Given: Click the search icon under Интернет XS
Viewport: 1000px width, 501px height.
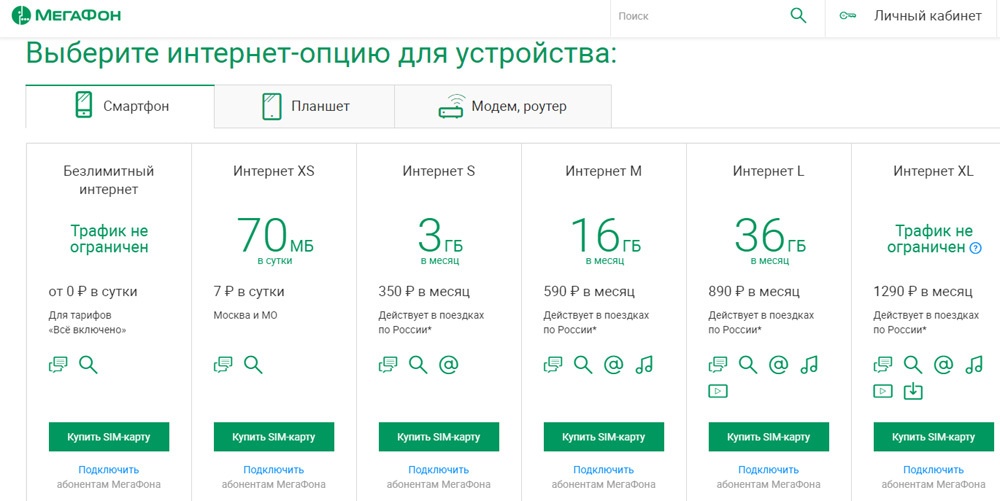Looking at the screenshot, I should tap(253, 365).
